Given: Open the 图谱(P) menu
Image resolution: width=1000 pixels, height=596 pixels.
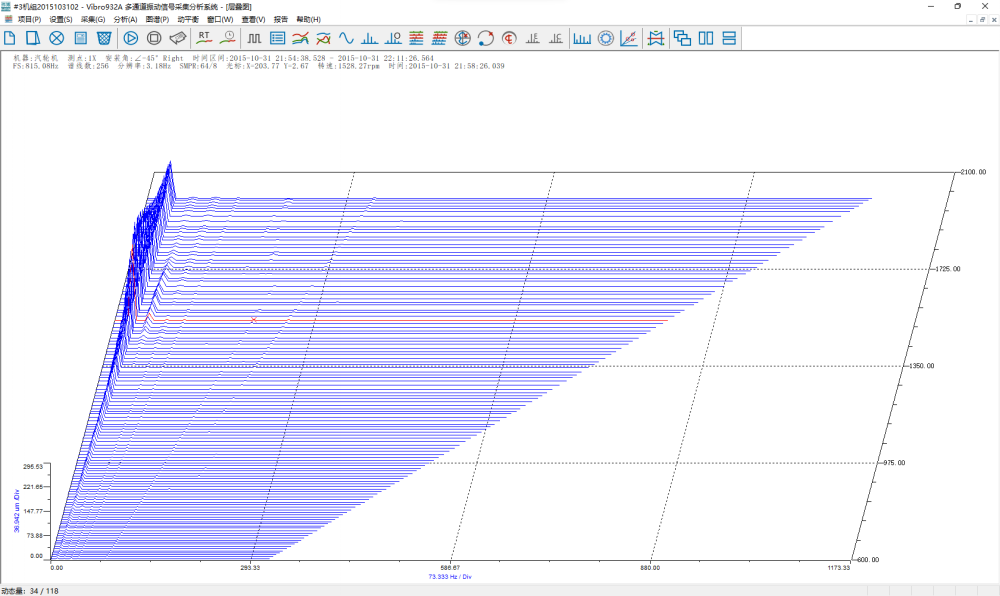Looking at the screenshot, I should point(158,20).
